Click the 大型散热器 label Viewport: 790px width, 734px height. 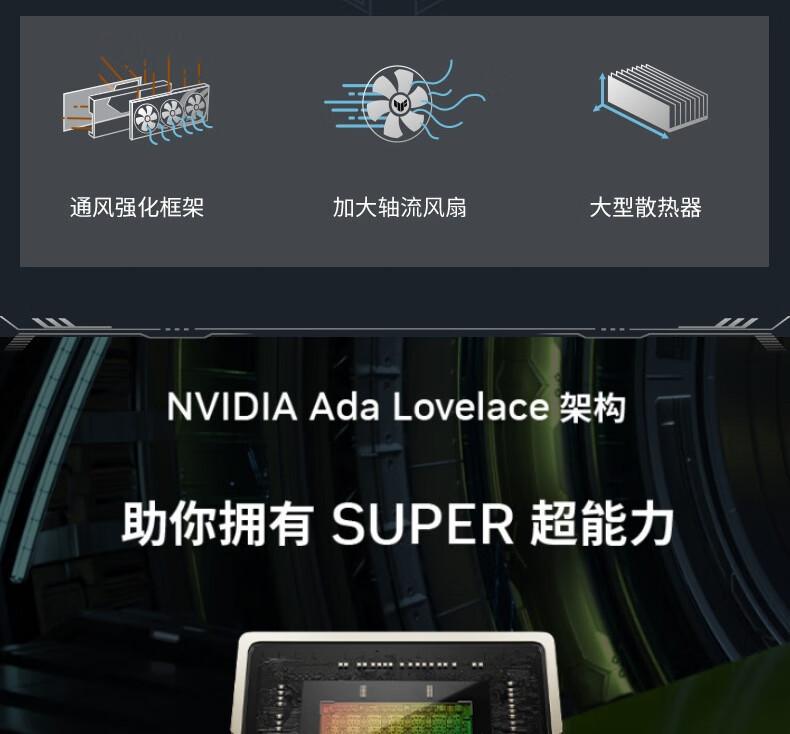point(645,208)
